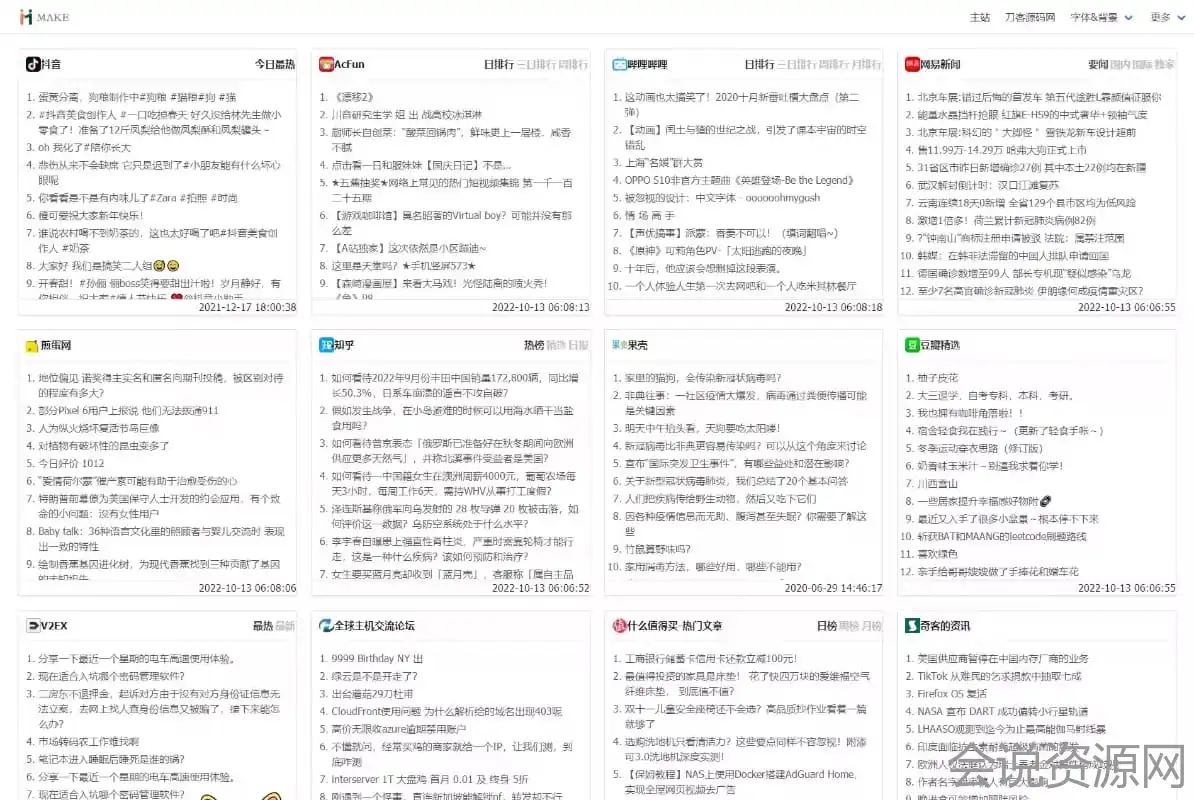This screenshot has height=800, width=1194.
Task: Click the 哔哩哔哩 (Bilibili) icon
Action: point(619,65)
